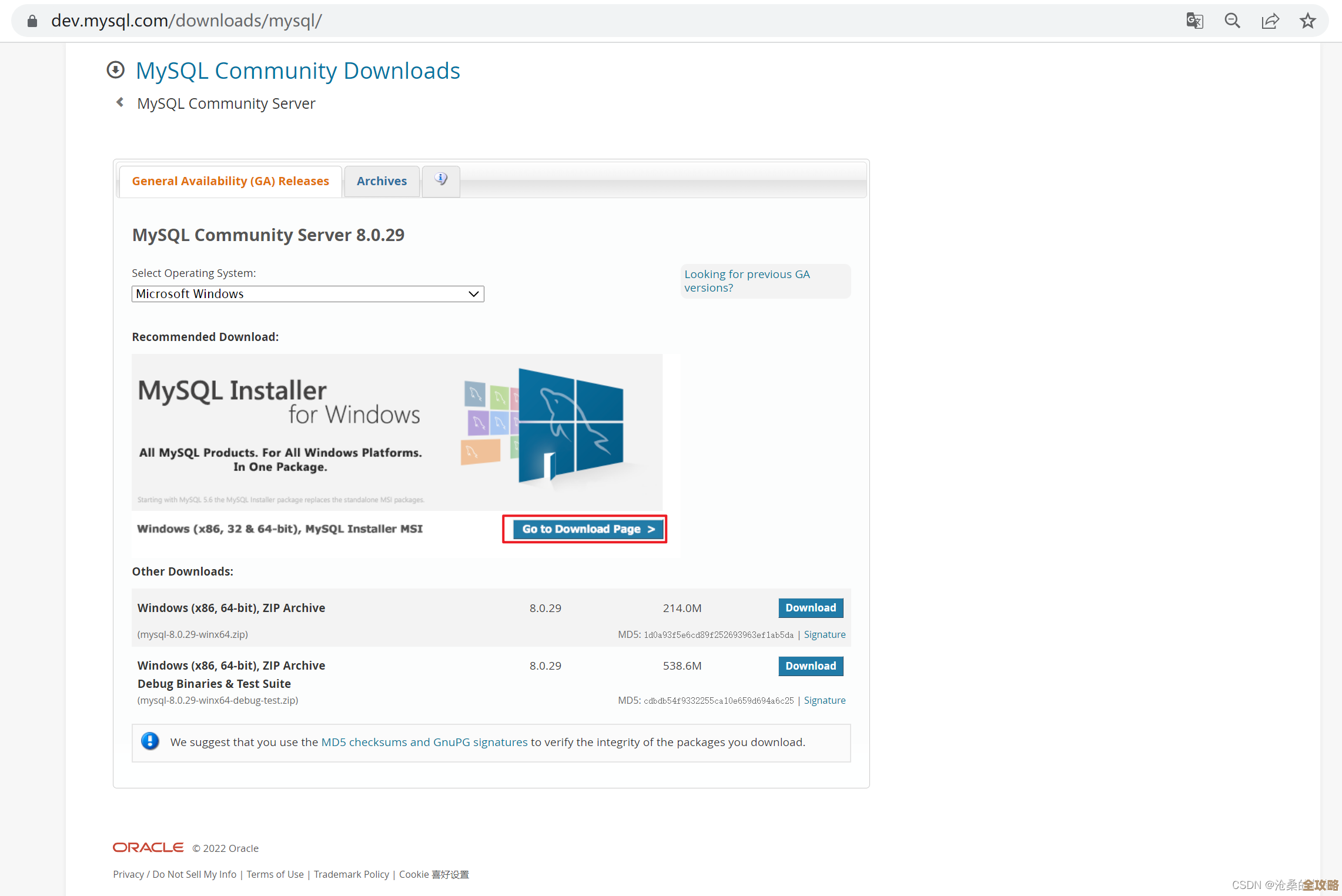The height and width of the screenshot is (896, 1342).
Task: Open Signature link for mysql-8.0.29-winx64.zip
Action: point(824,634)
